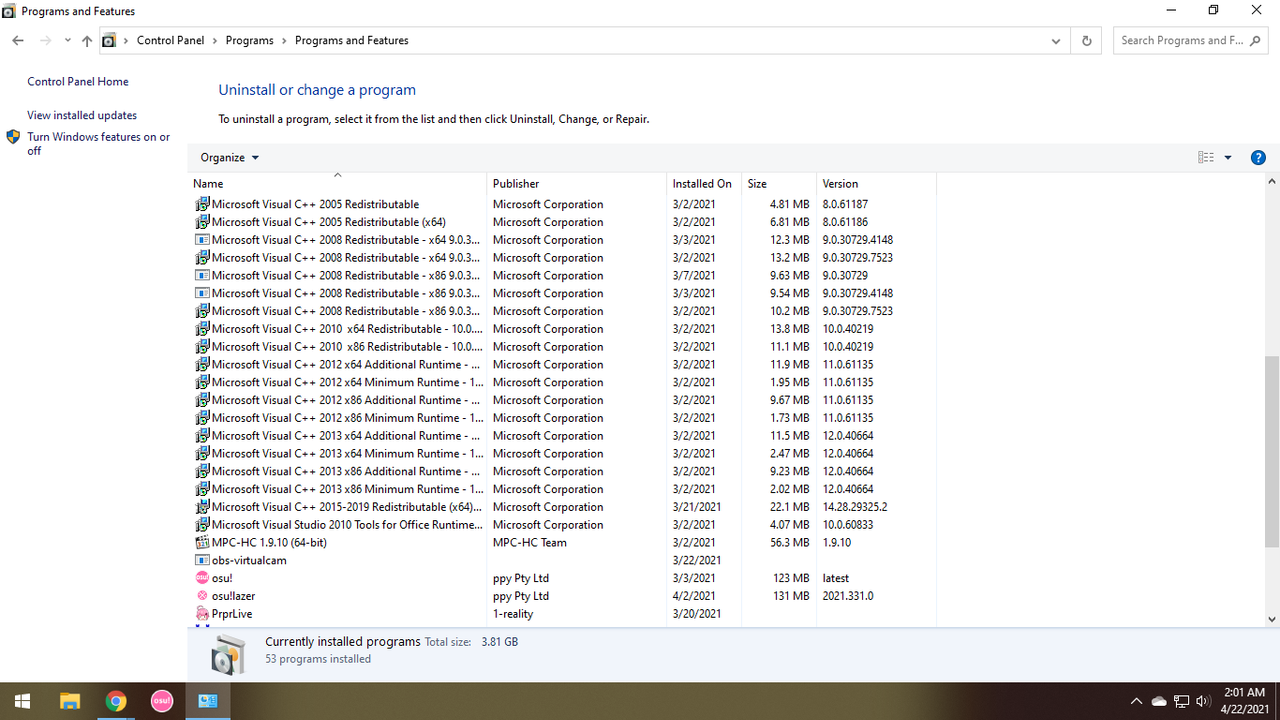Open recent locations dropdown arrow
This screenshot has height=720, width=1280.
pos(67,41)
